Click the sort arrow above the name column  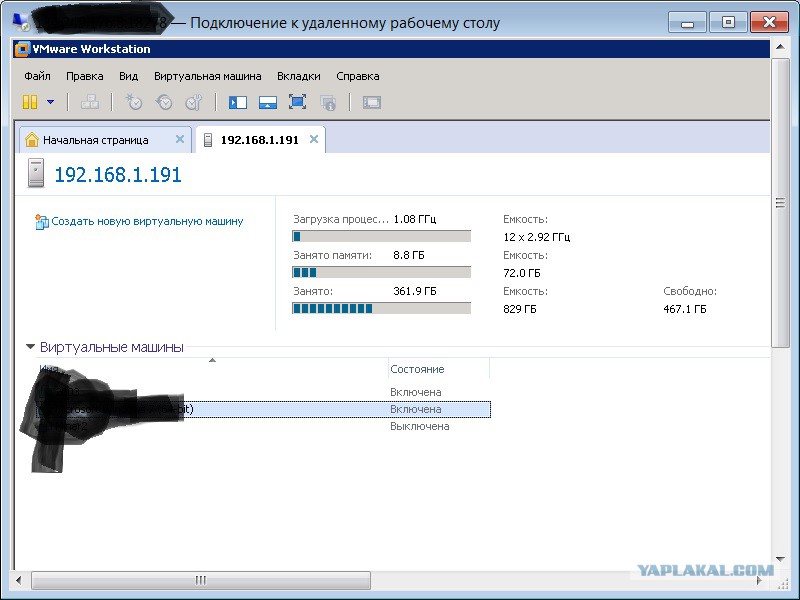click(x=212, y=361)
